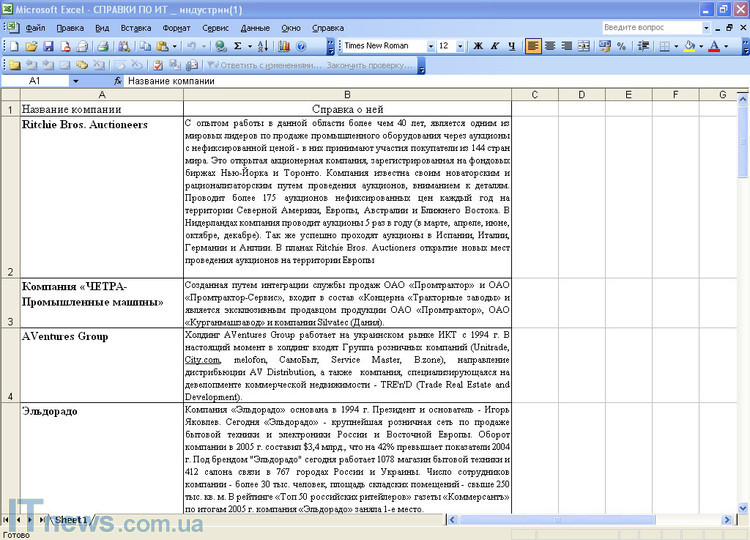The height and width of the screenshot is (540, 750).
Task: Open the 'Введите вопрос' help box dropdown
Action: [706, 28]
